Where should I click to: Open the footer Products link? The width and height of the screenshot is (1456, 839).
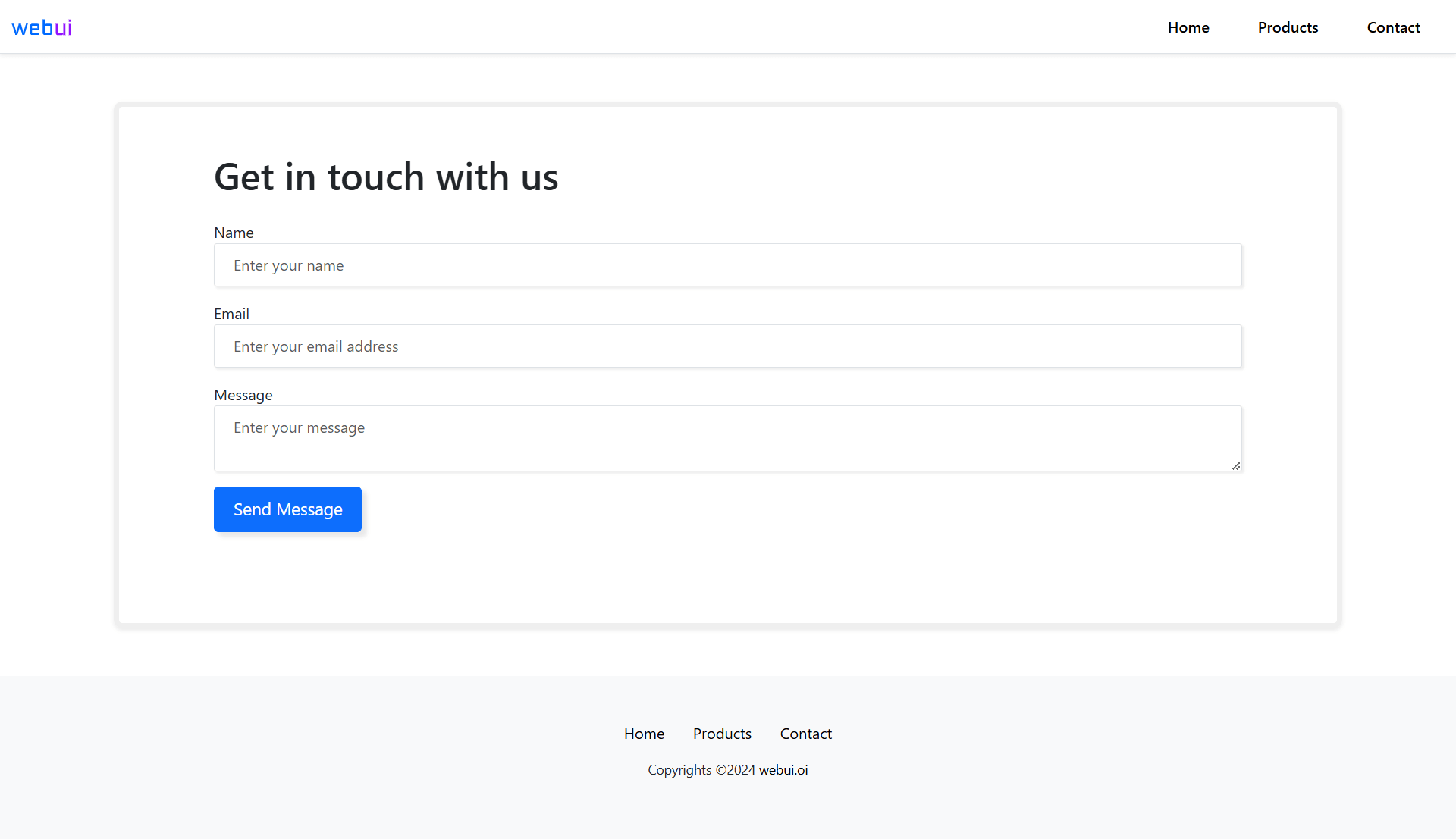click(722, 734)
